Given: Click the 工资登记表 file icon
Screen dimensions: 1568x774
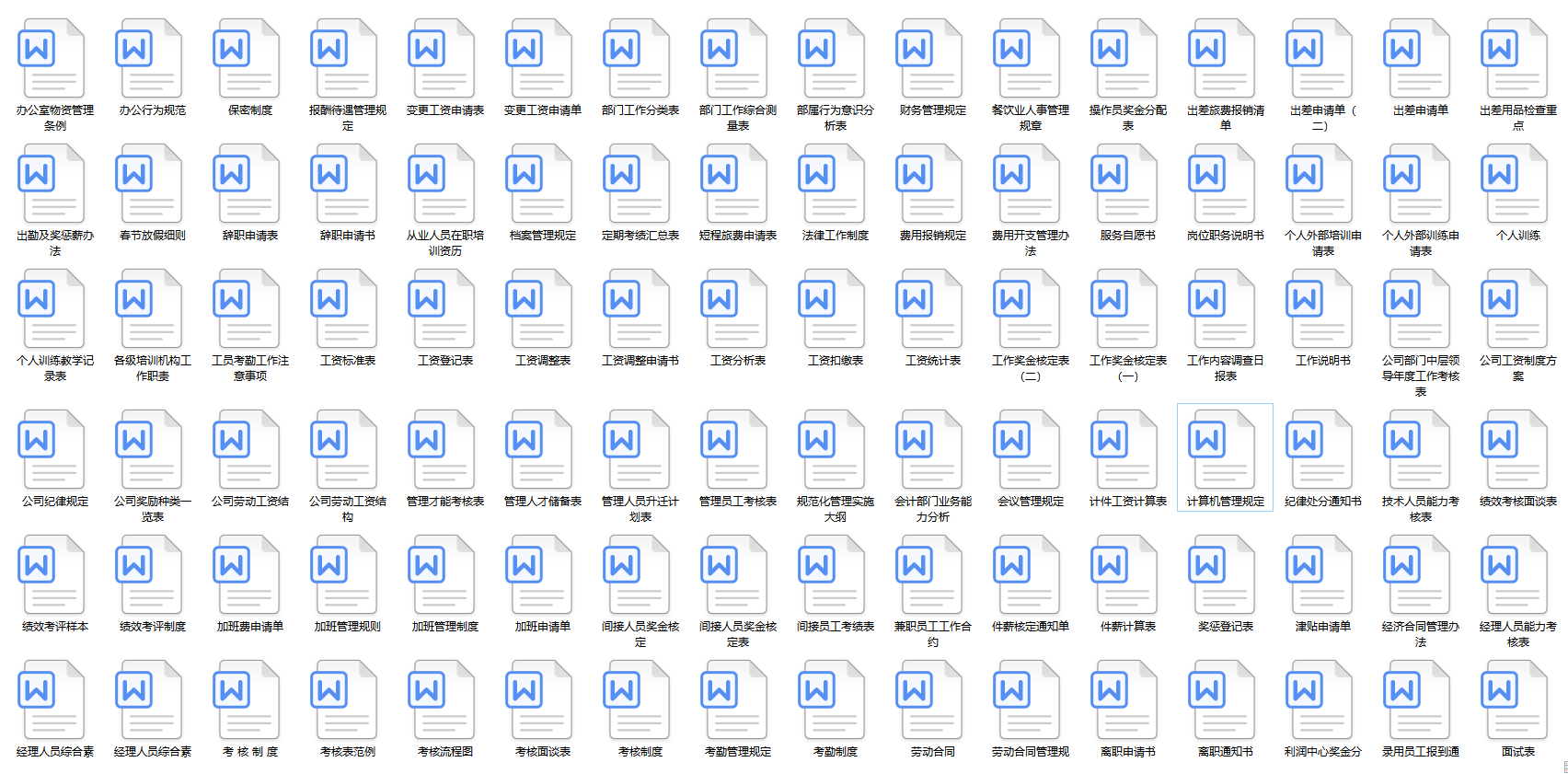Looking at the screenshot, I should tap(442, 309).
